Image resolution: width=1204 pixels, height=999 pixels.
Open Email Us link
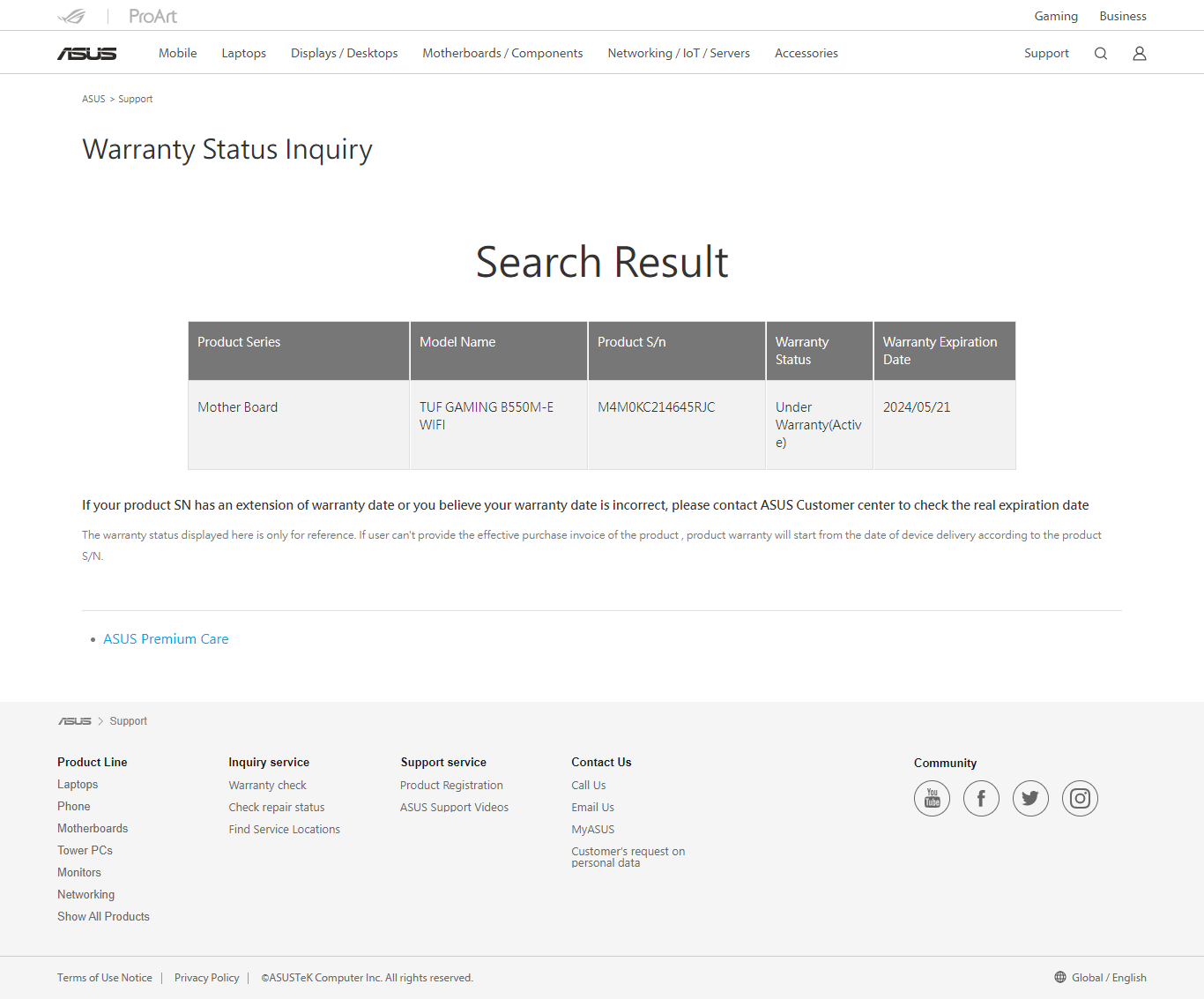point(593,808)
